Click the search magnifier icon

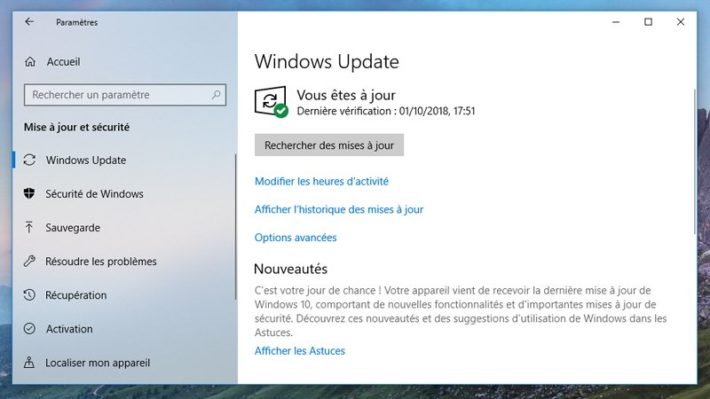[x=216, y=95]
